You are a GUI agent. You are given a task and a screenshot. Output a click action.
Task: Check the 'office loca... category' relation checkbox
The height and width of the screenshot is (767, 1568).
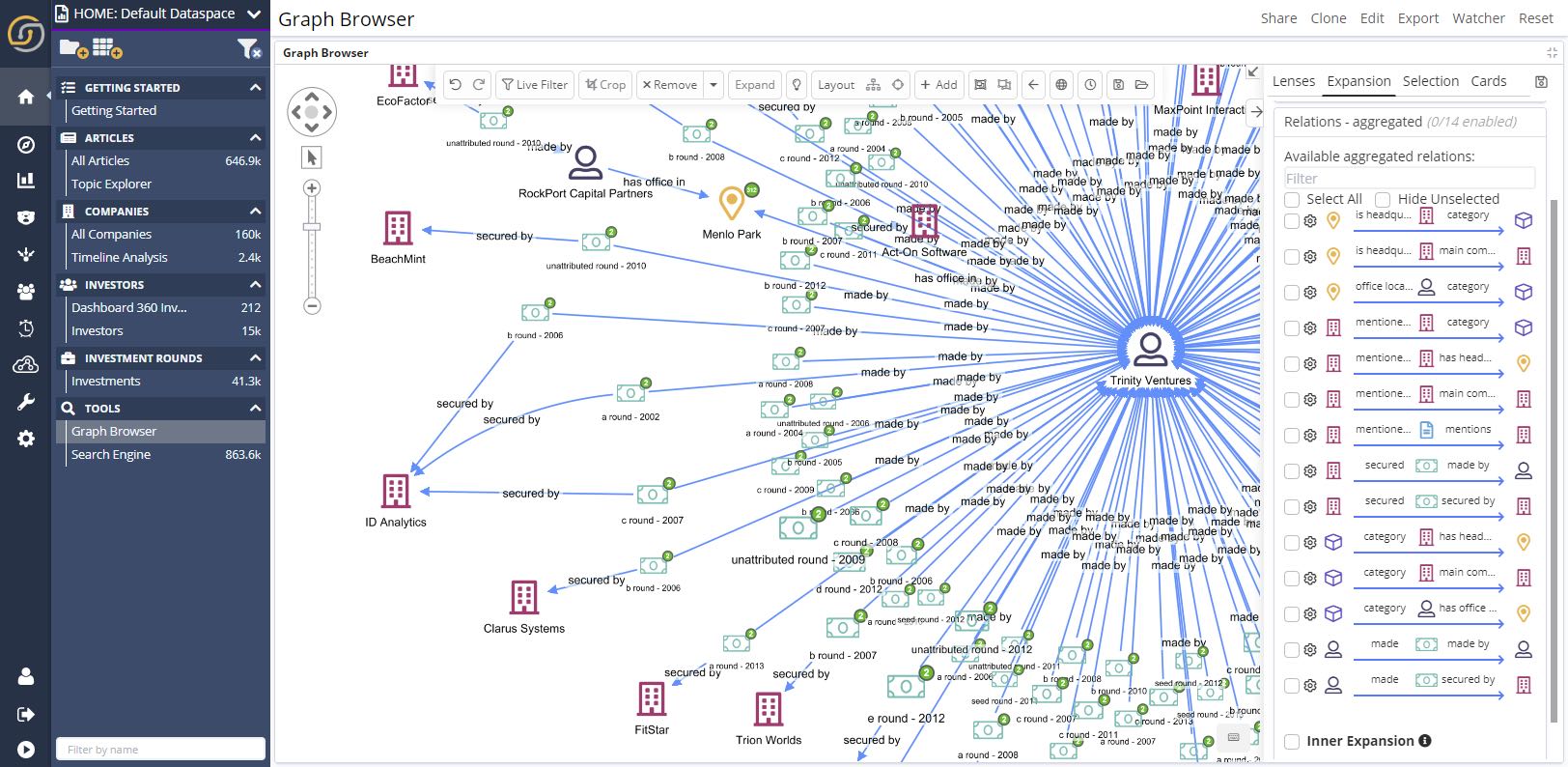point(1292,292)
